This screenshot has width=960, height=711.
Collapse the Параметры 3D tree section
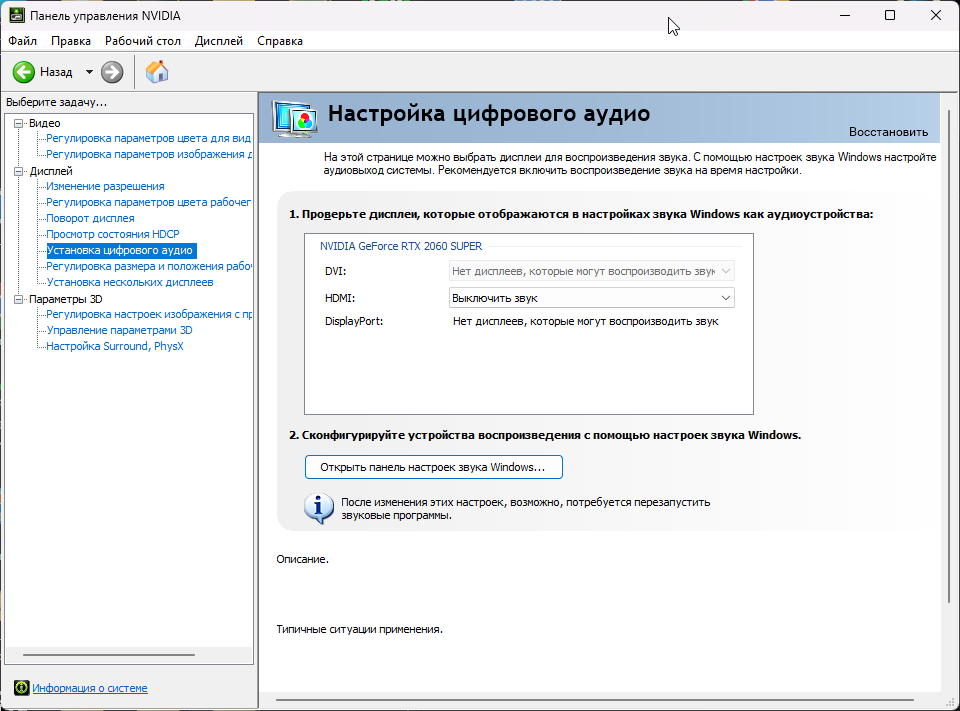click(x=18, y=299)
